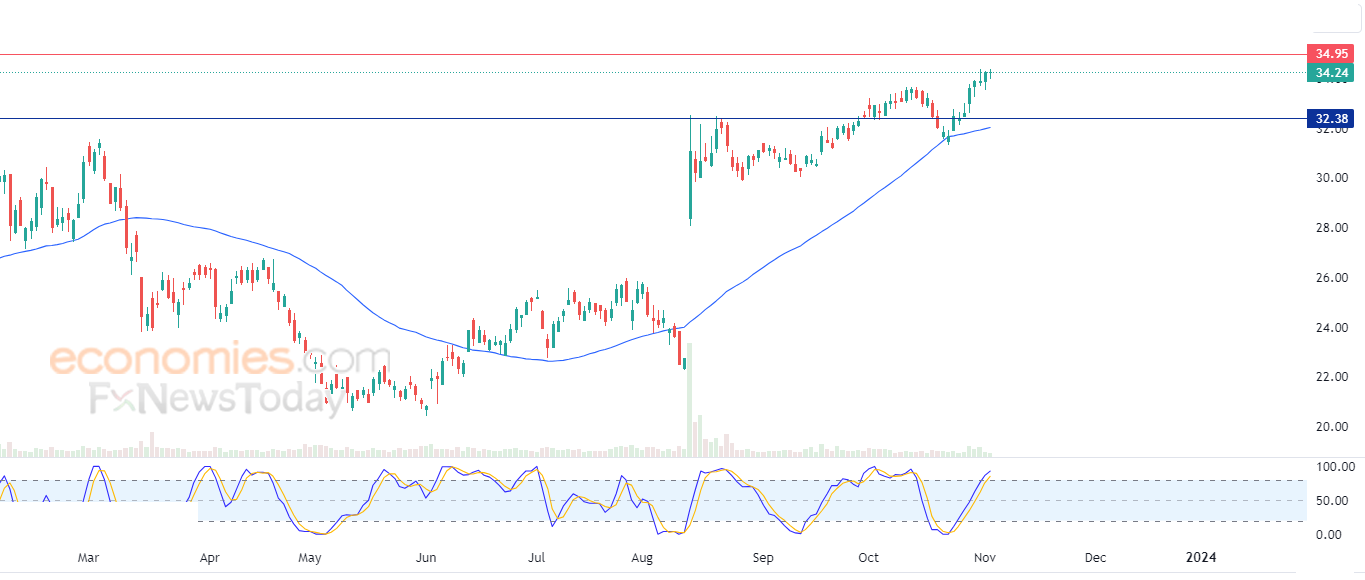The image size is (1365, 580).
Task: Select the 30.00 price axis value
Action: point(1332,178)
